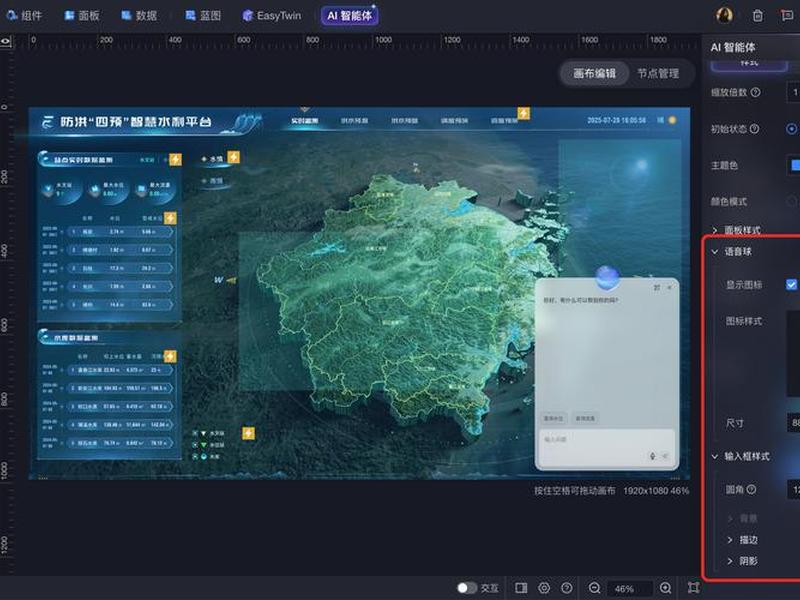Click the 尺寸 size input field
800x600 pixels.
coord(793,422)
